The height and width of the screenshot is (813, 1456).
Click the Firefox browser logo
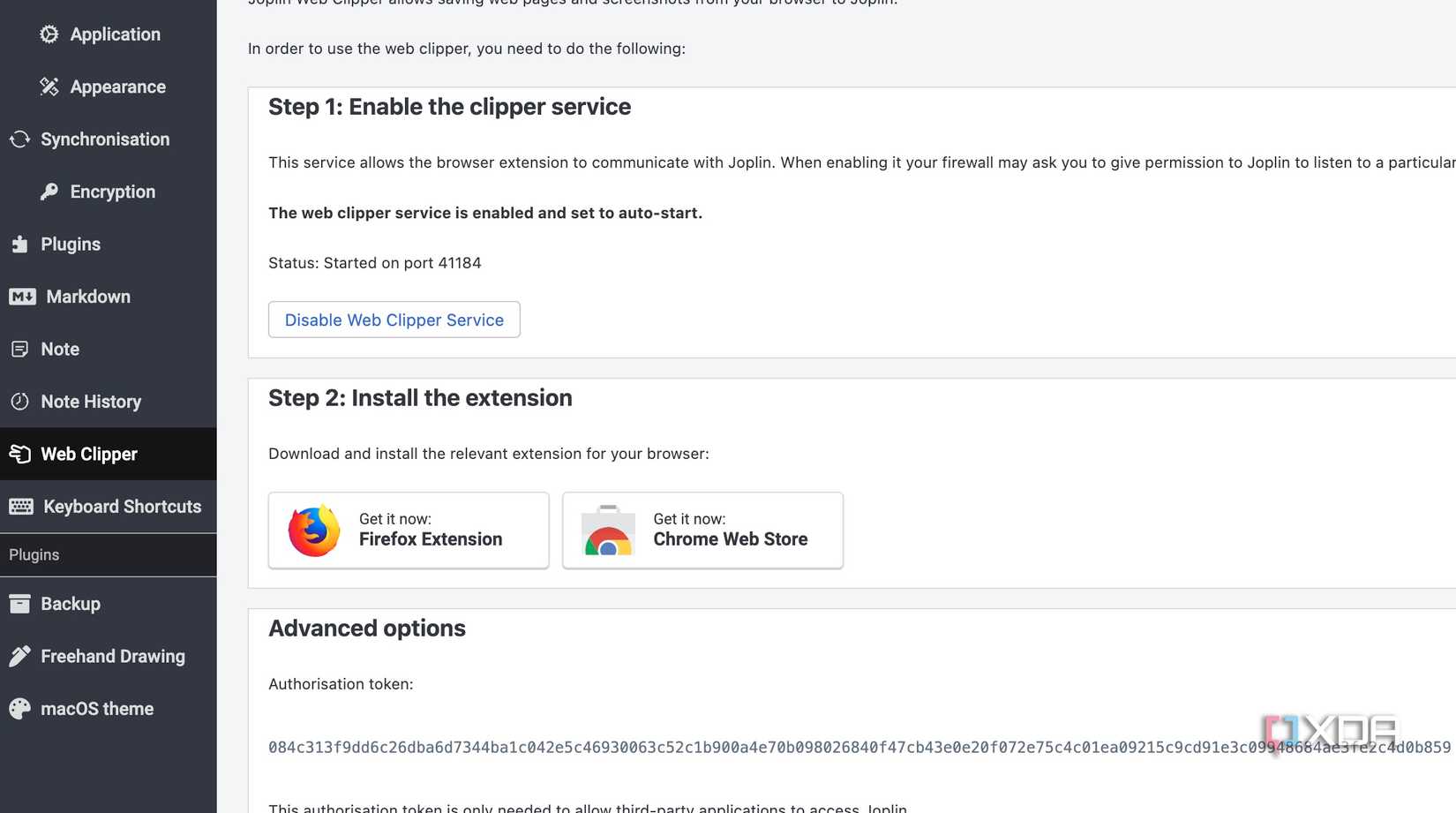(x=312, y=531)
